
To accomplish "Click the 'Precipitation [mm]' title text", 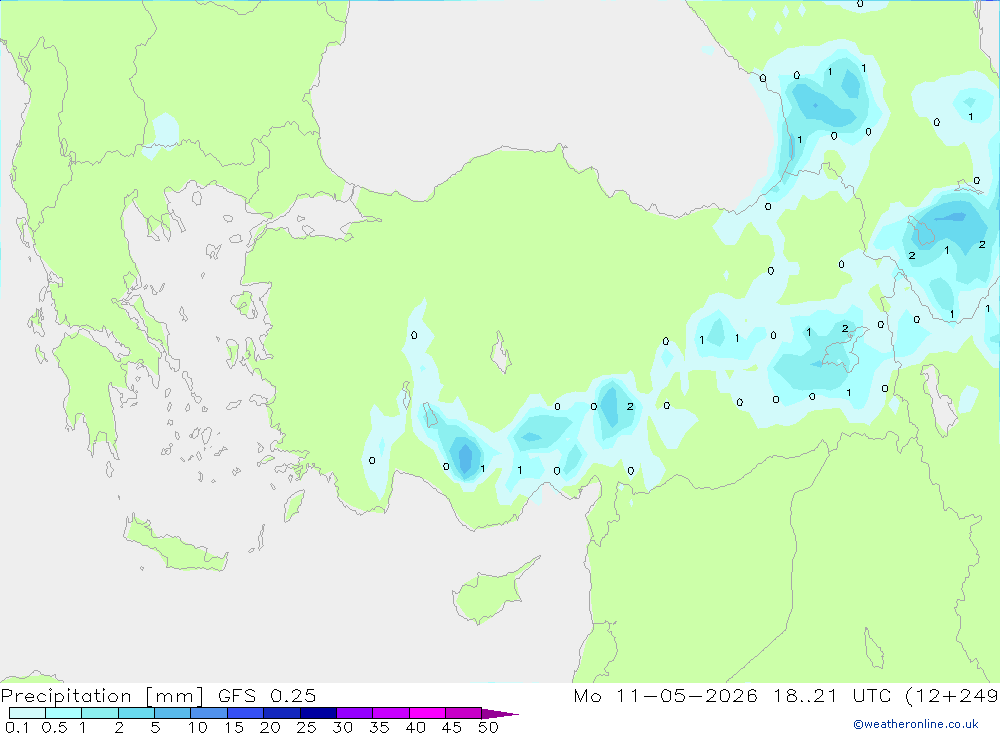I will pyautogui.click(x=102, y=696).
